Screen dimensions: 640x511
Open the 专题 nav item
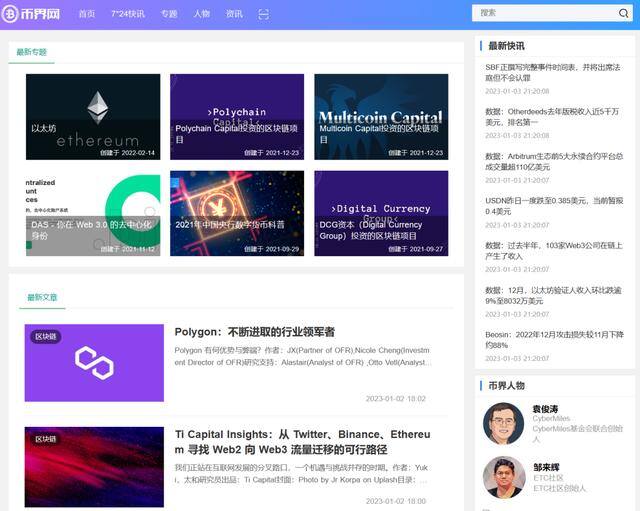point(169,14)
